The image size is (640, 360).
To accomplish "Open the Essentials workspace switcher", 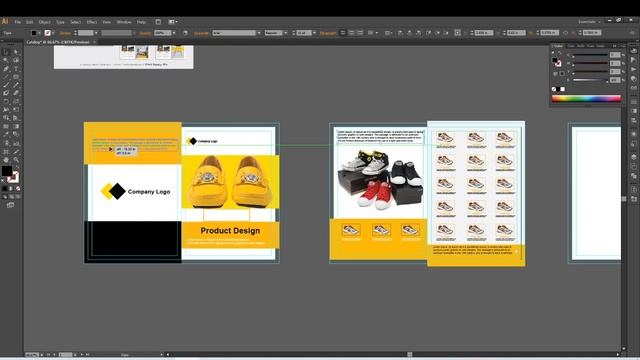I will click(589, 22).
